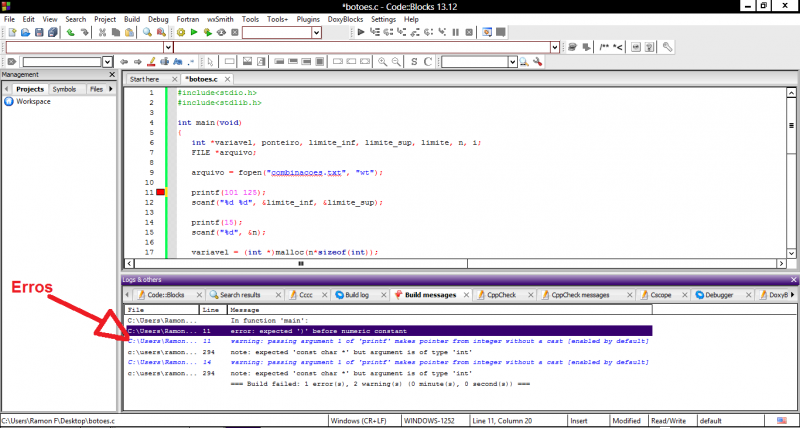Open build target dropdown
This screenshot has height=428, width=800.
point(316,33)
